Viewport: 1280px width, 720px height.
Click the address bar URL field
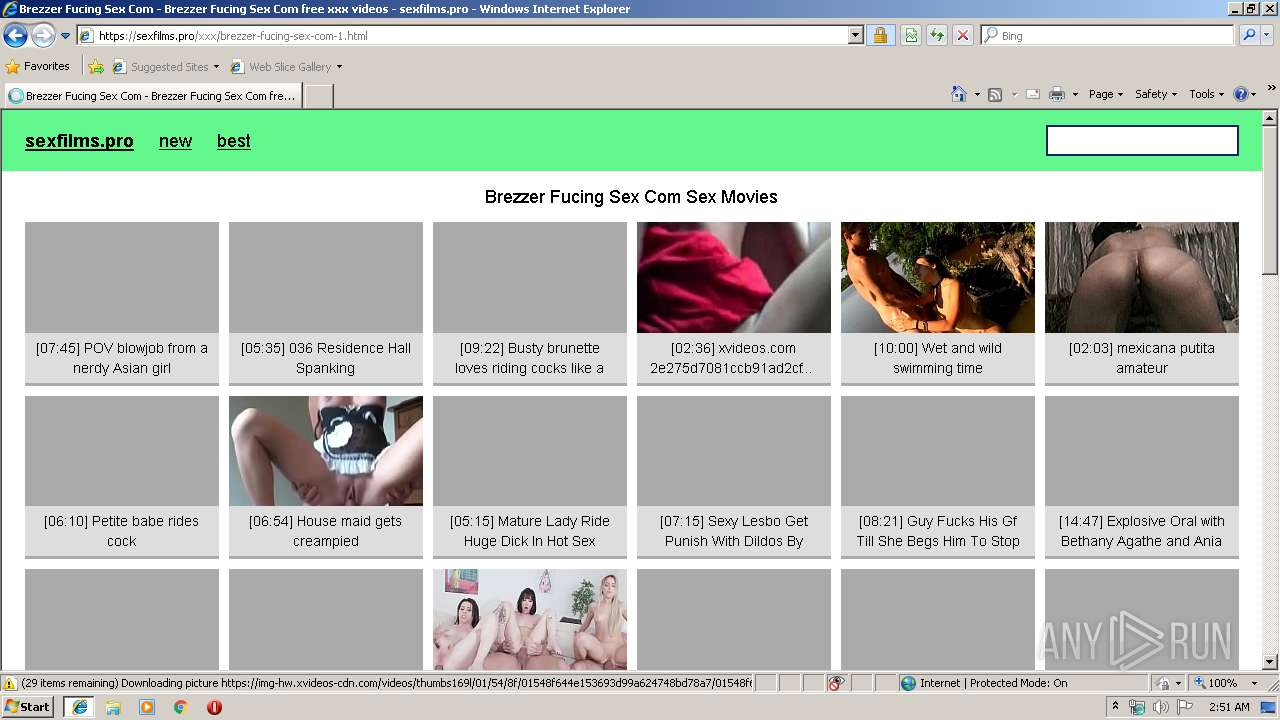tap(463, 36)
